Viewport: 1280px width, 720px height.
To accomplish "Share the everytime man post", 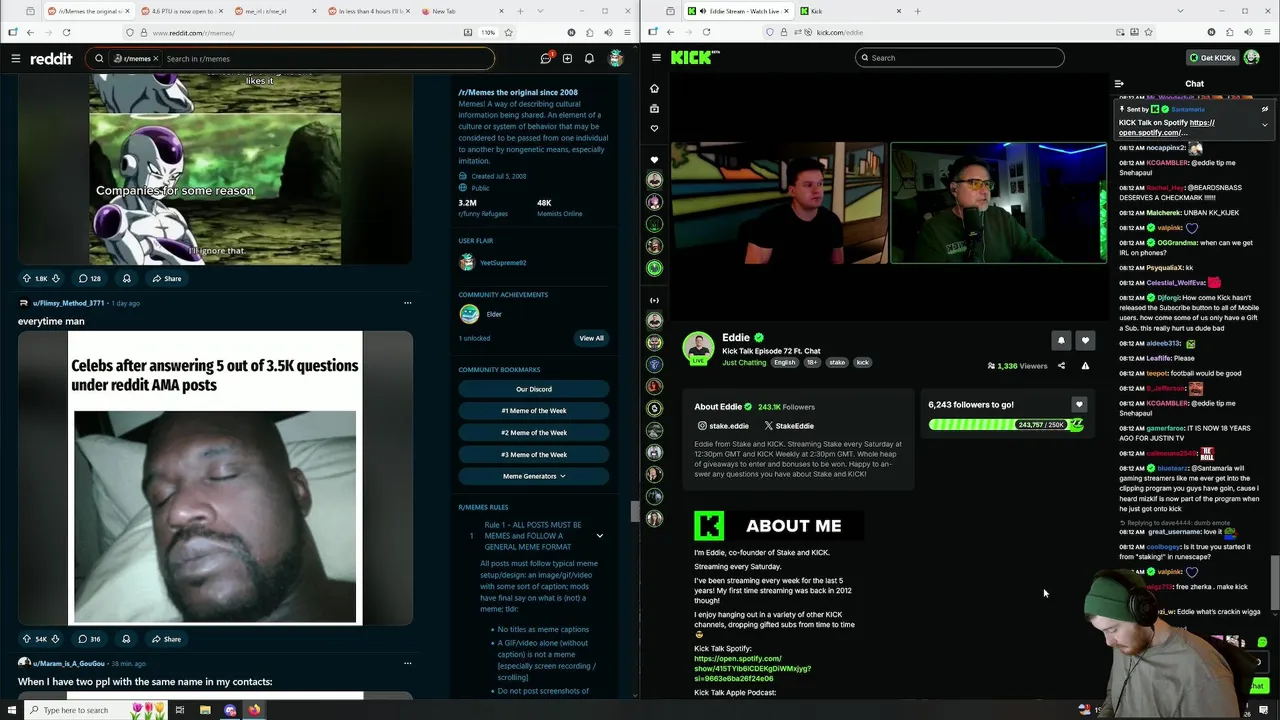I will pos(166,639).
